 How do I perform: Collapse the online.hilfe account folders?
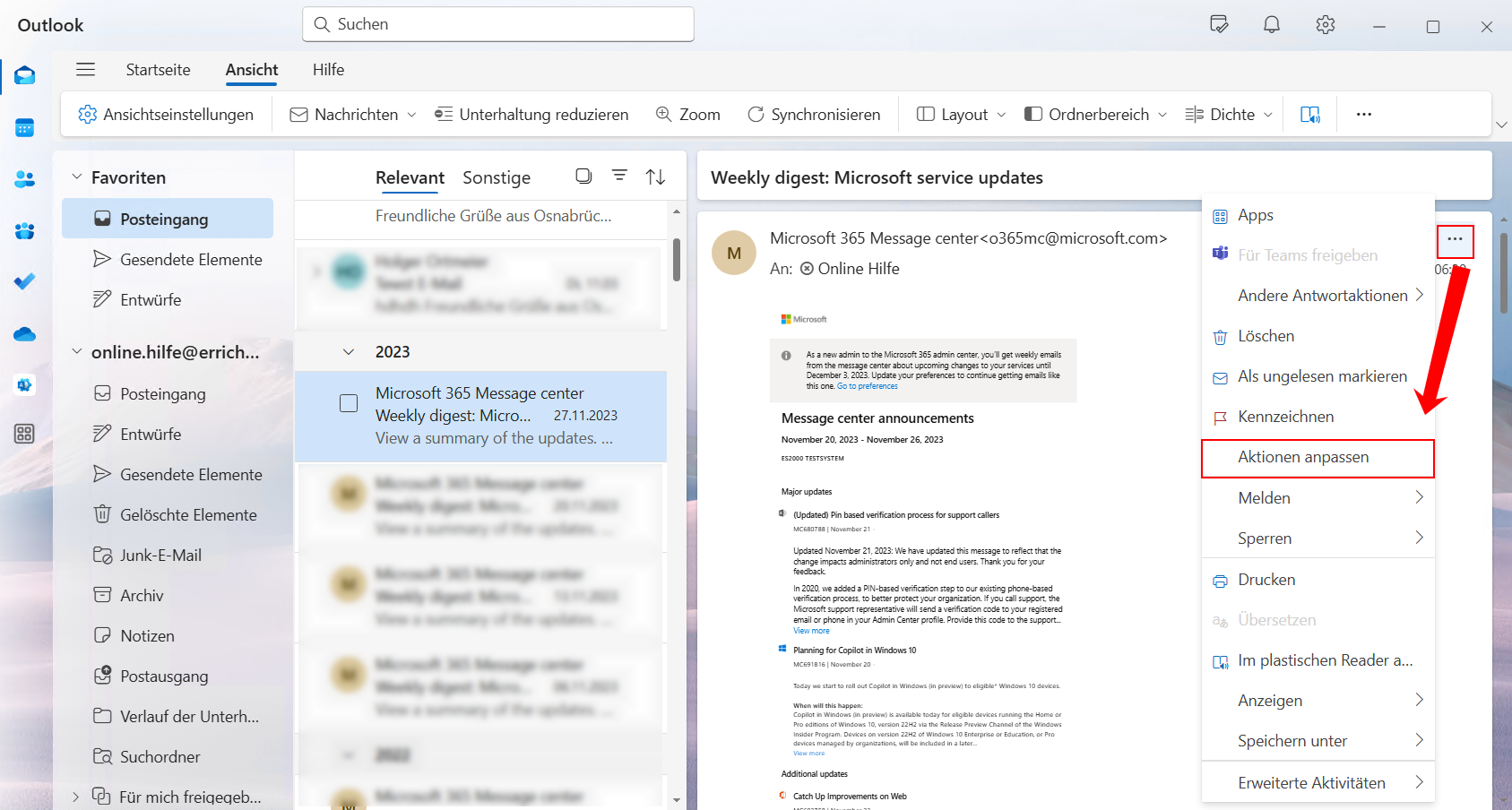tap(77, 352)
